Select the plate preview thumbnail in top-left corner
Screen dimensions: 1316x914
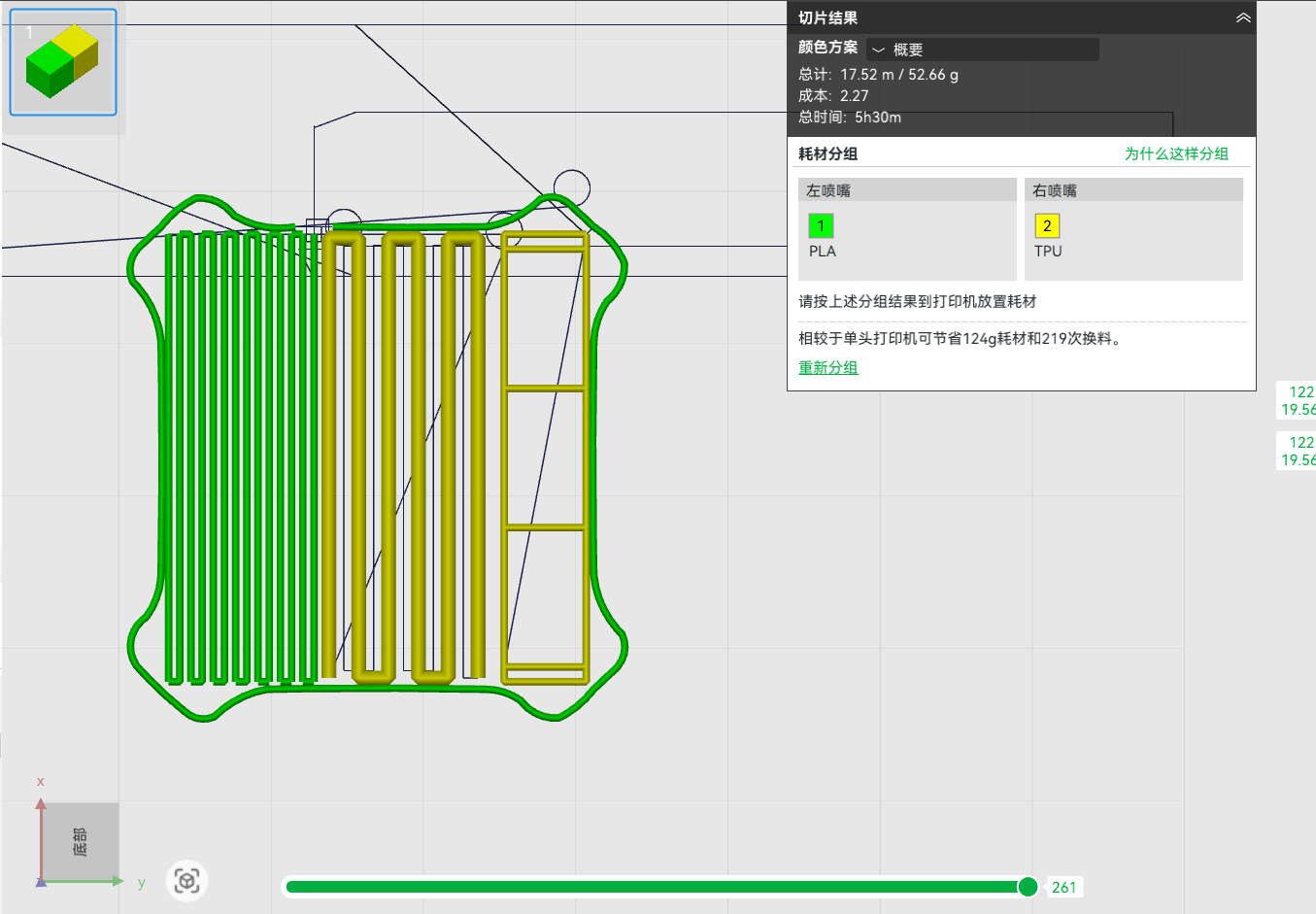(x=62, y=61)
